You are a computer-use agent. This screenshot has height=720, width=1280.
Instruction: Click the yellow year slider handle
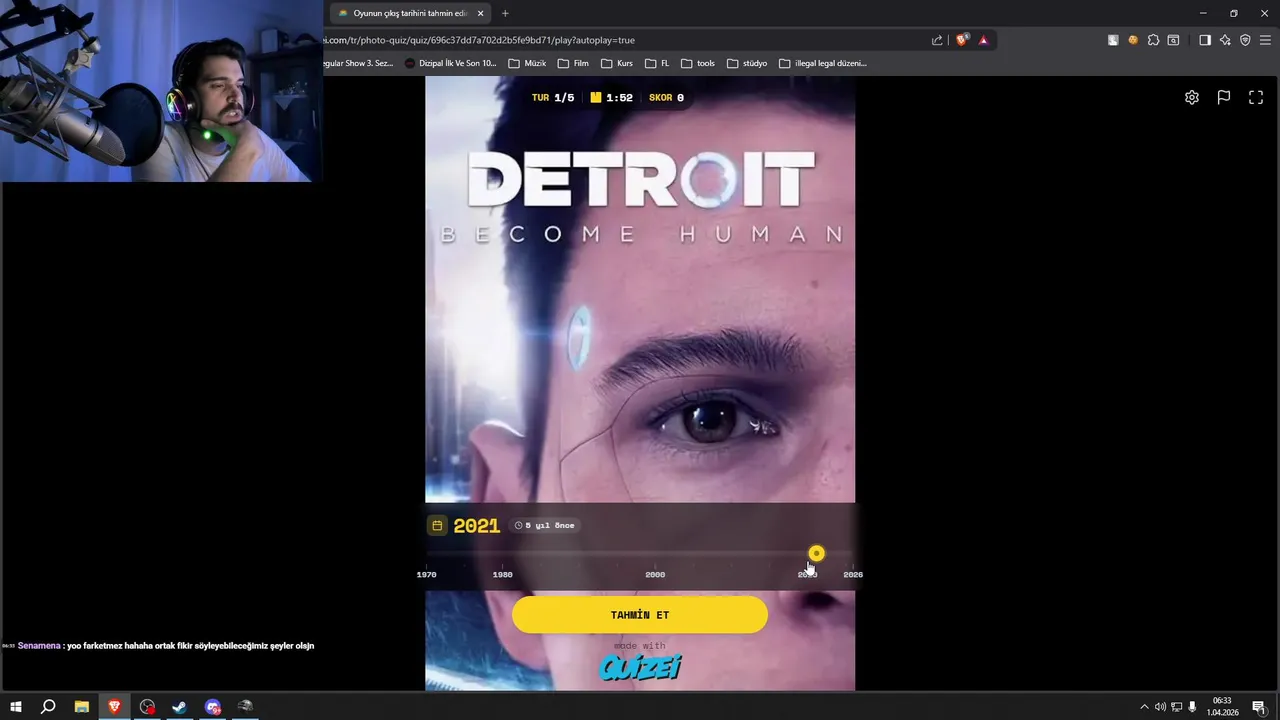tap(816, 553)
